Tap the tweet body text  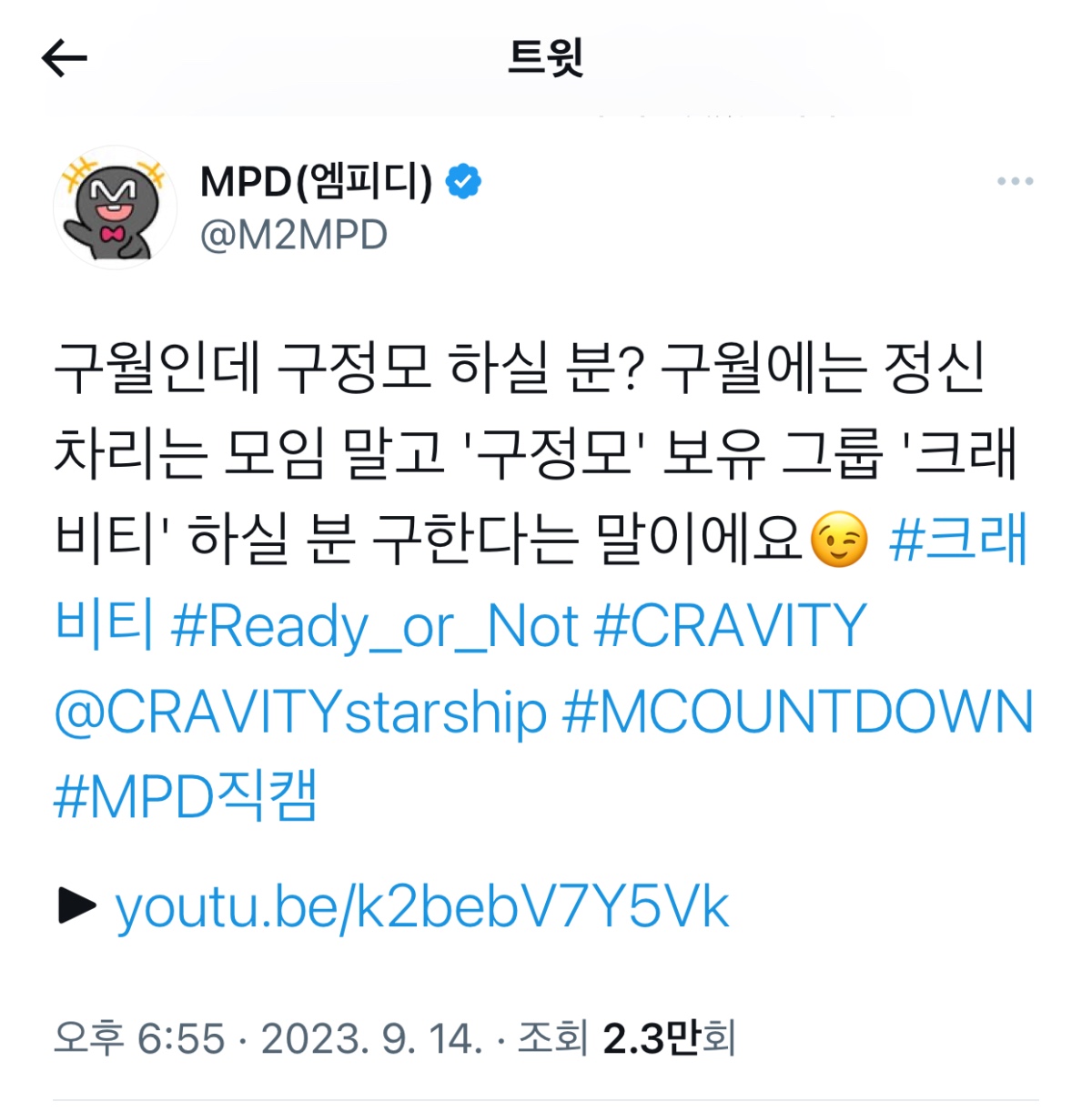tap(537, 453)
